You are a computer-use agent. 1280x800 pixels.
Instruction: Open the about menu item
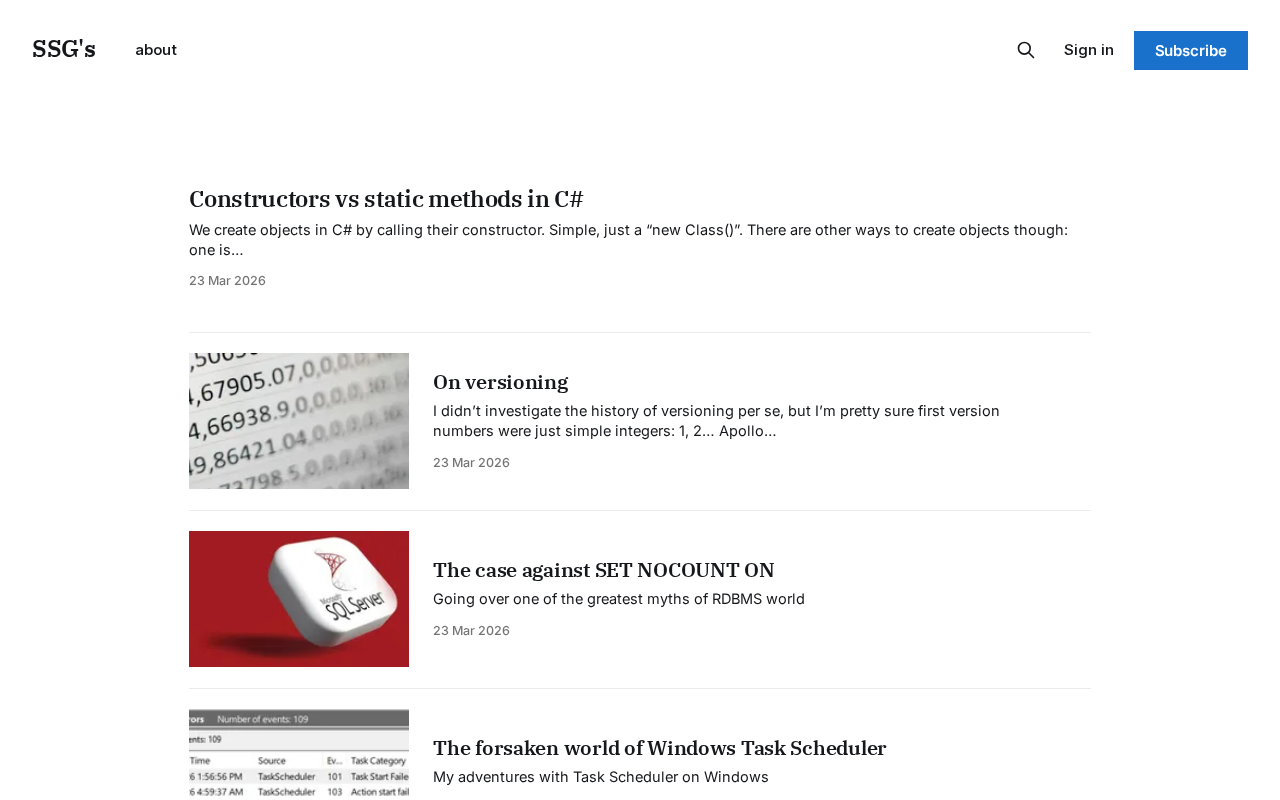[x=156, y=50]
